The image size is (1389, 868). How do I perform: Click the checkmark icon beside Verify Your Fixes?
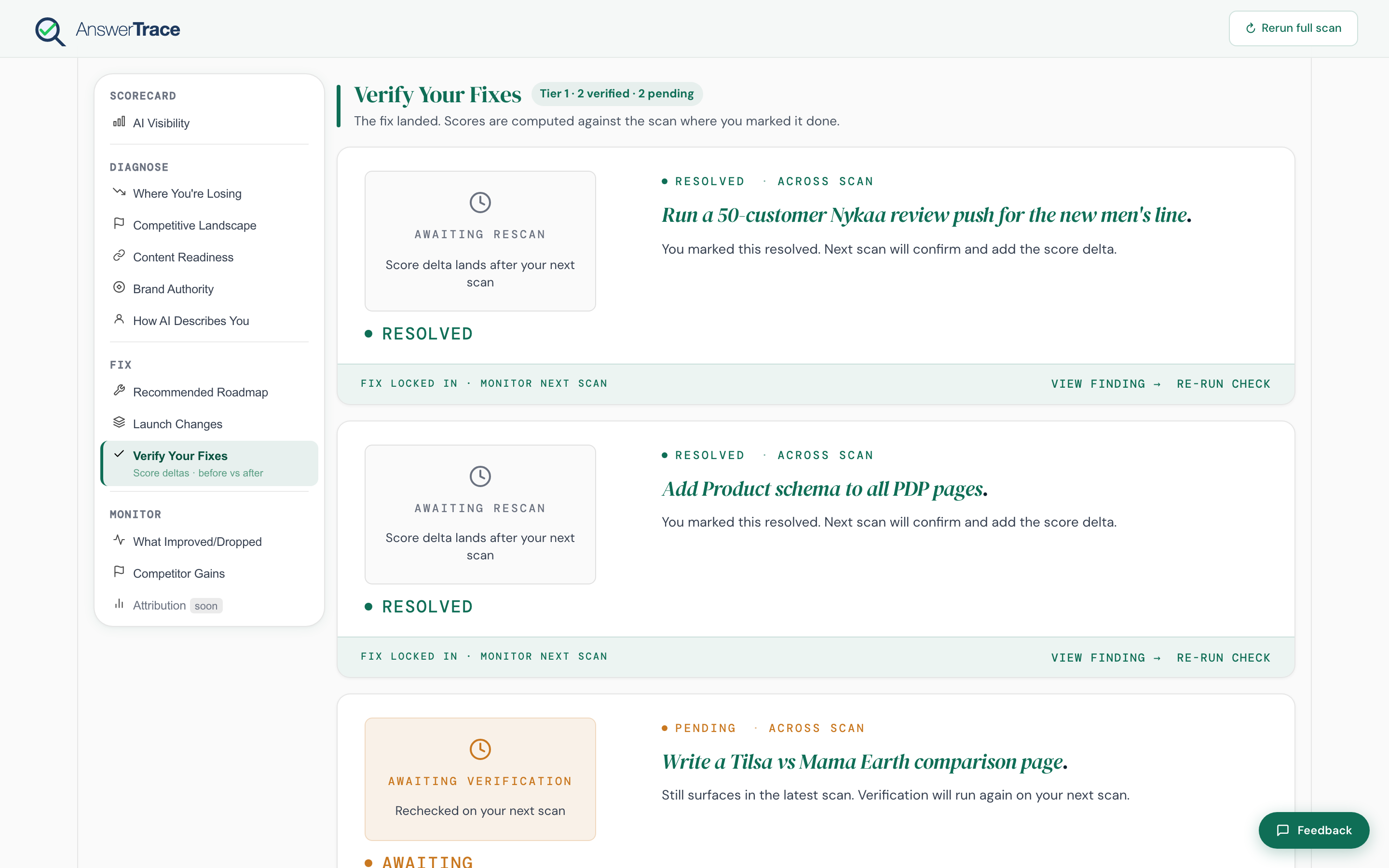point(119,454)
